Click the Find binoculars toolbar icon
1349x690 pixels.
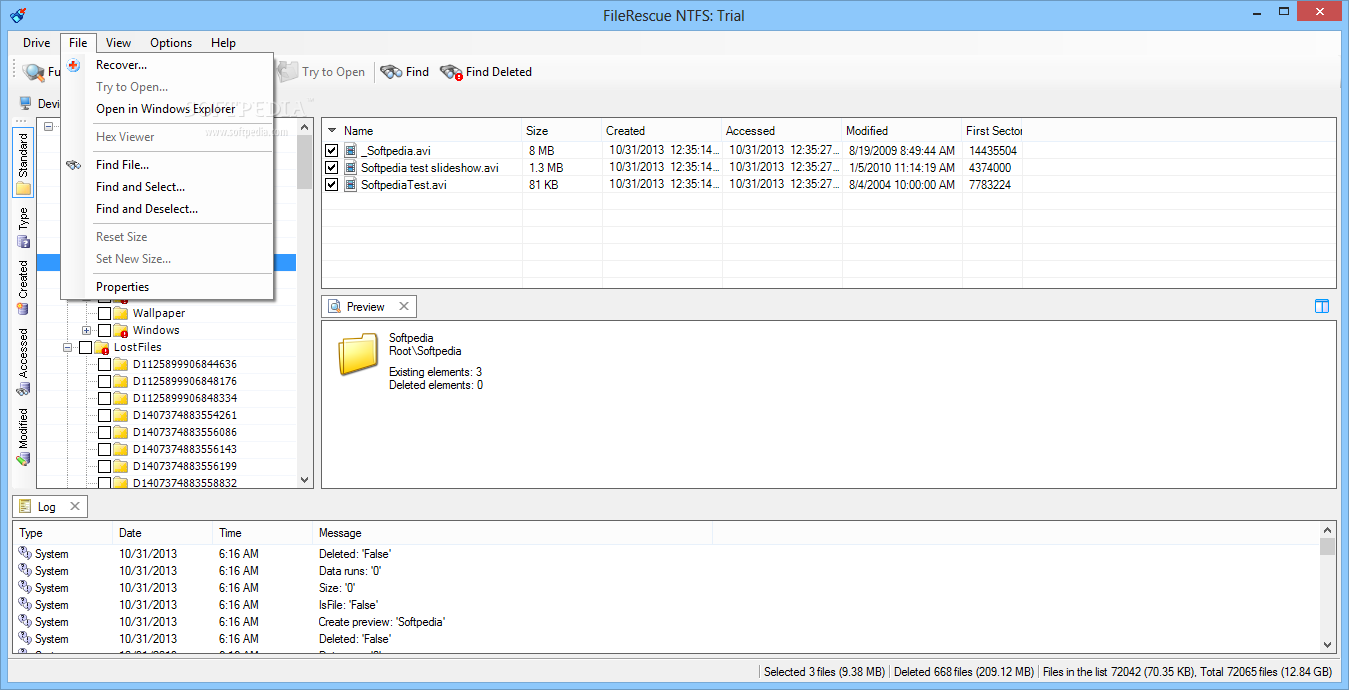[x=391, y=72]
